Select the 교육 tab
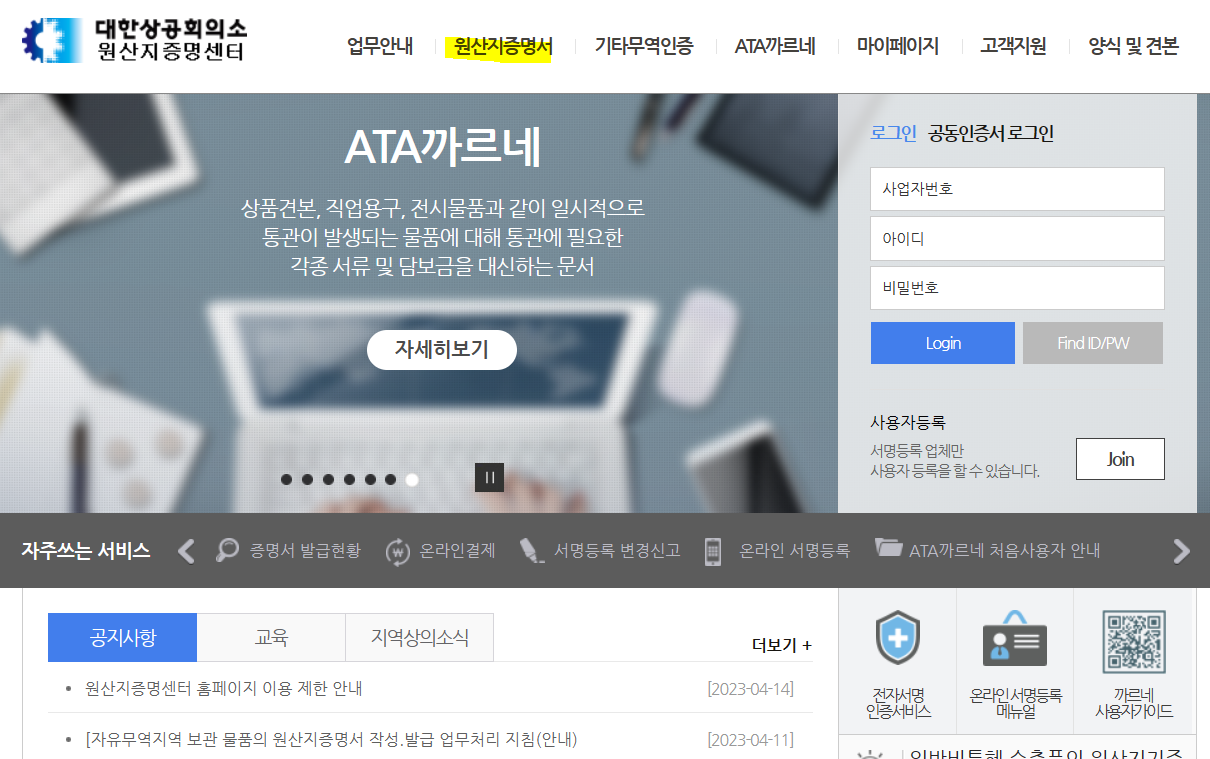This screenshot has height=759, width=1210. click(x=271, y=637)
